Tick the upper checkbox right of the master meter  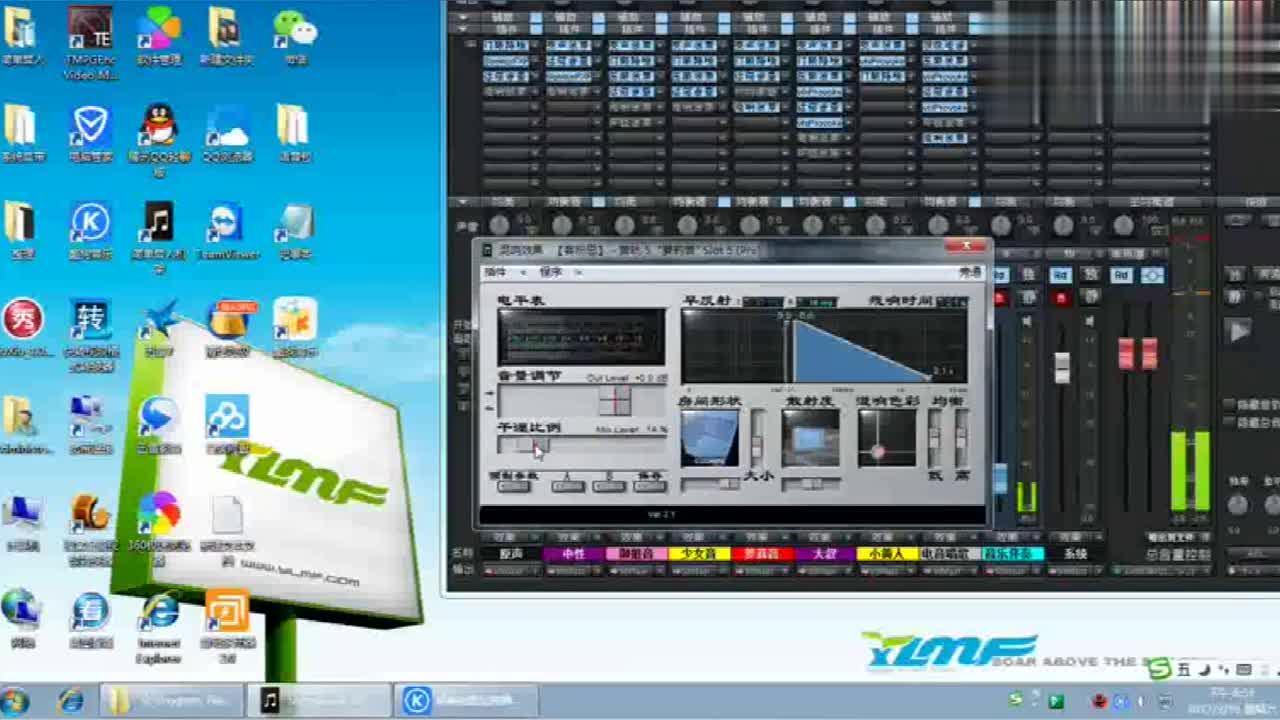click(1229, 404)
